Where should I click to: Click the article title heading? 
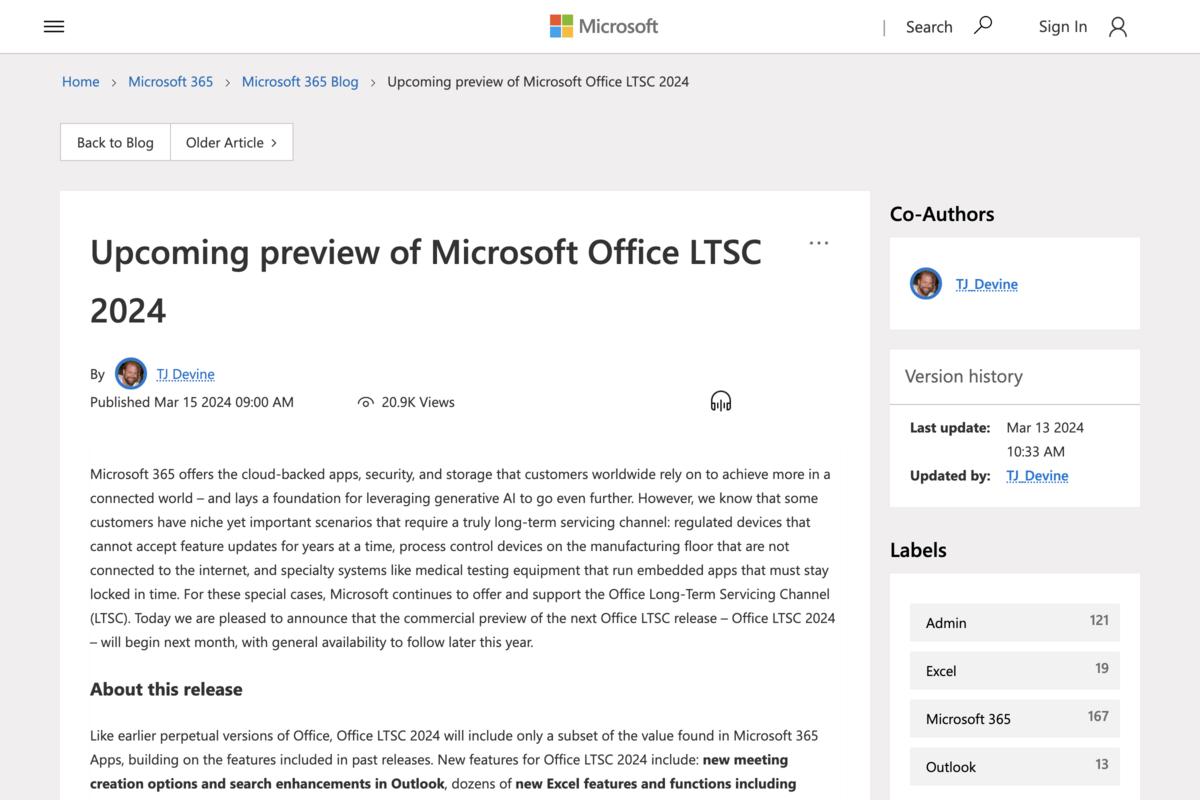click(x=426, y=281)
